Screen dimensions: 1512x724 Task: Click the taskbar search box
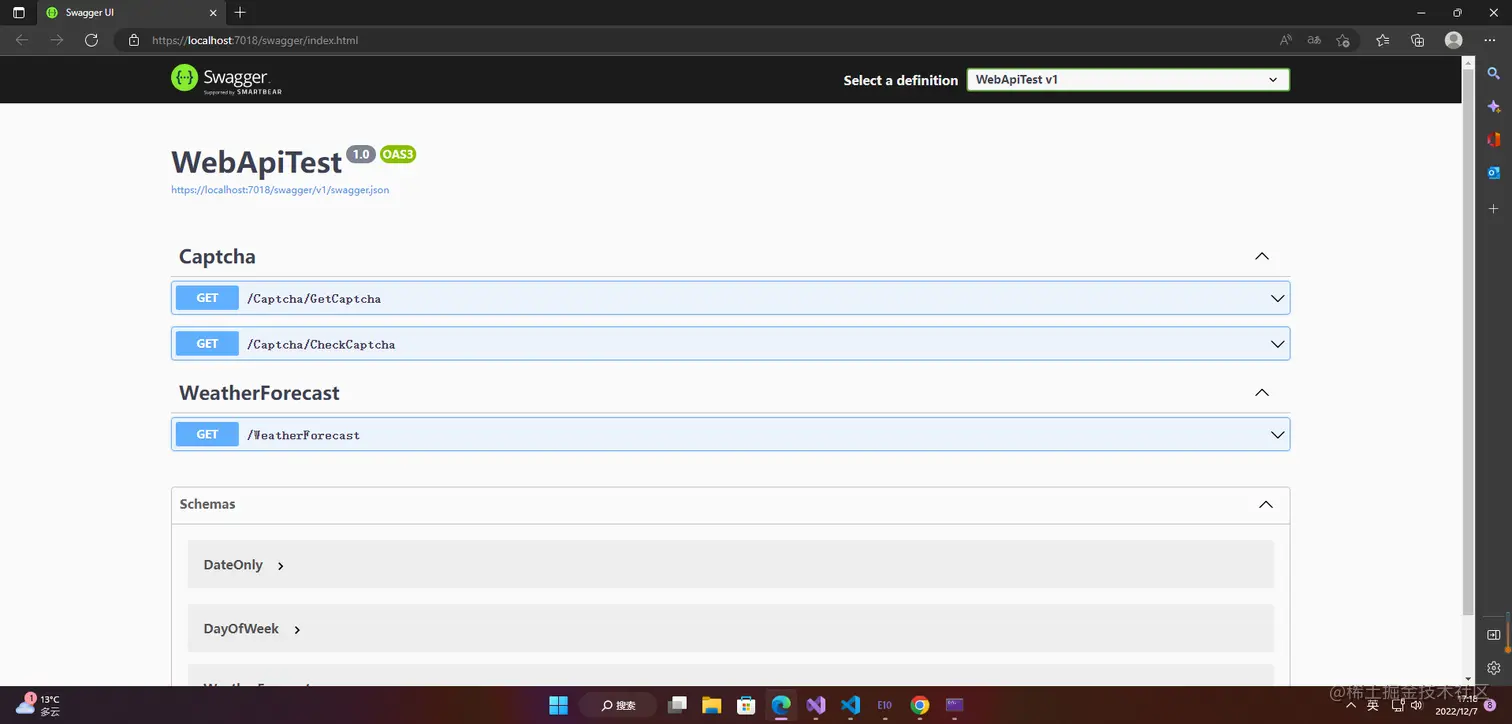point(618,705)
